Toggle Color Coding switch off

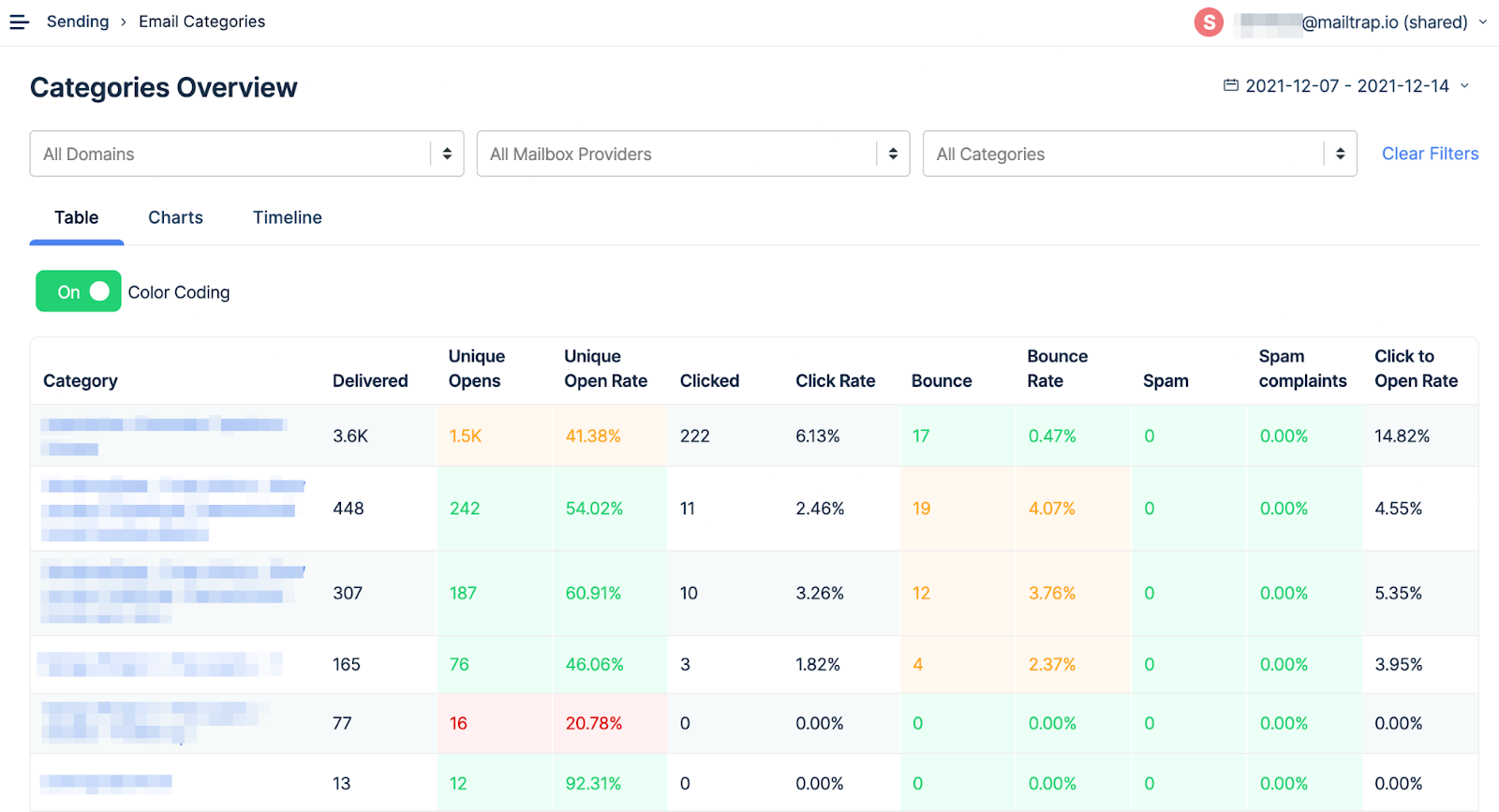point(79,291)
